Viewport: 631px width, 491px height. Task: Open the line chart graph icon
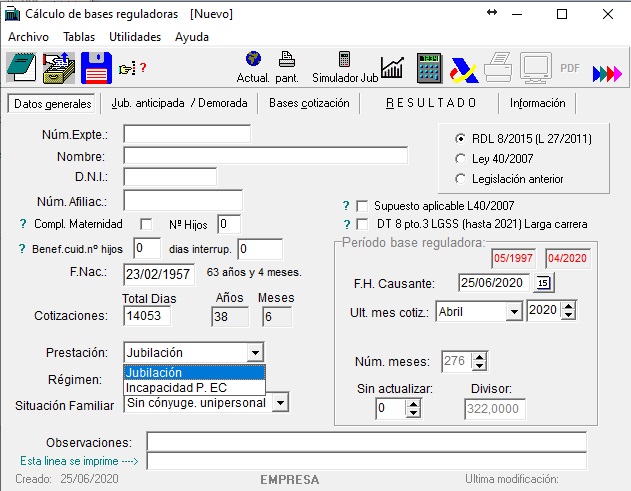(392, 68)
